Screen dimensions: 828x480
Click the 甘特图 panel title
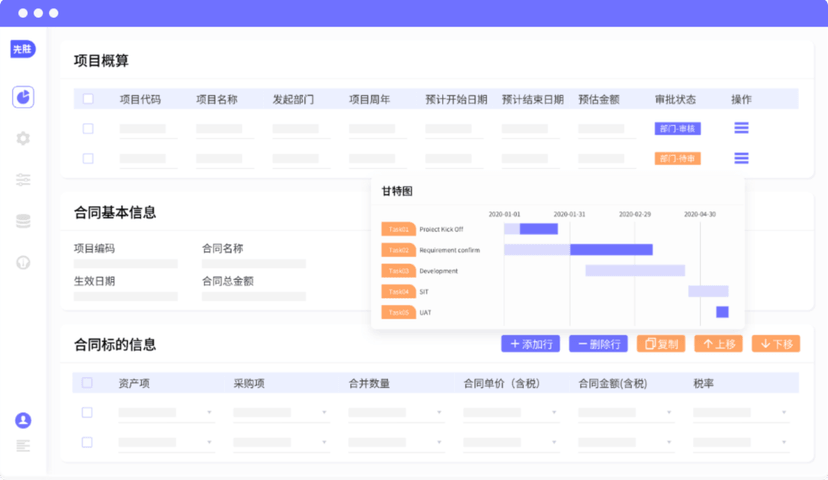click(x=397, y=191)
